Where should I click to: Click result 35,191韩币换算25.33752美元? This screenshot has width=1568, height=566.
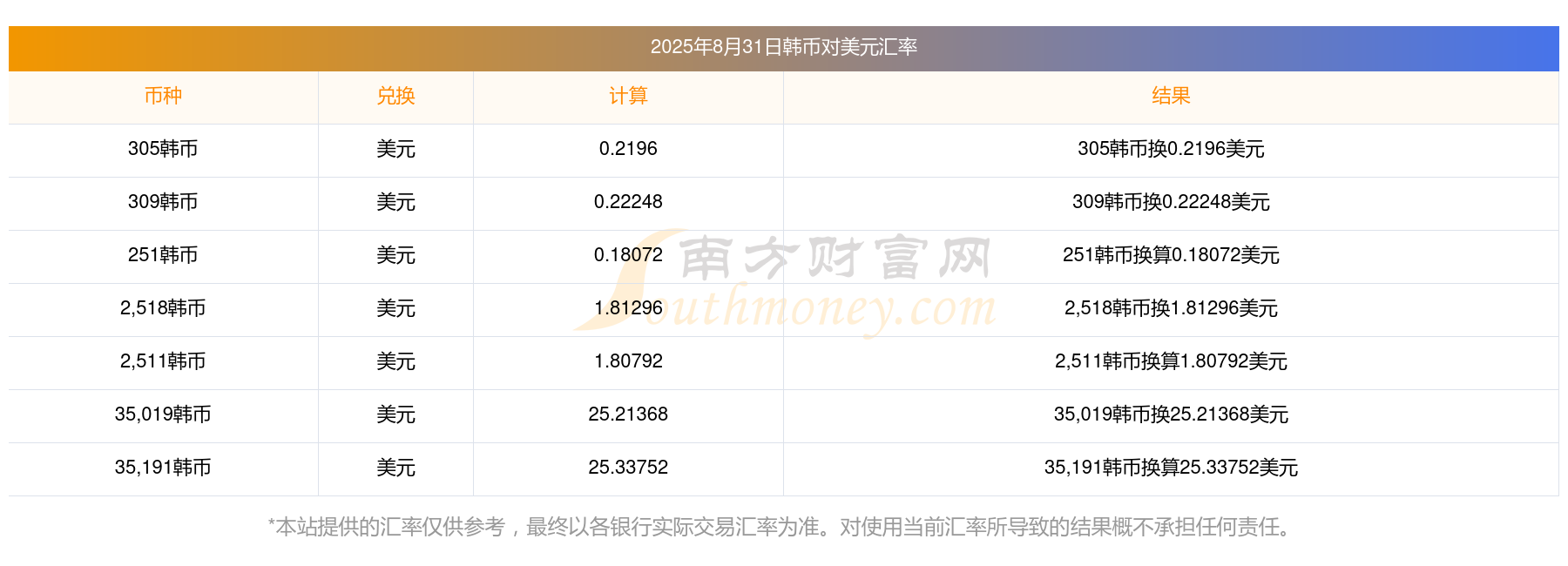tap(1171, 468)
